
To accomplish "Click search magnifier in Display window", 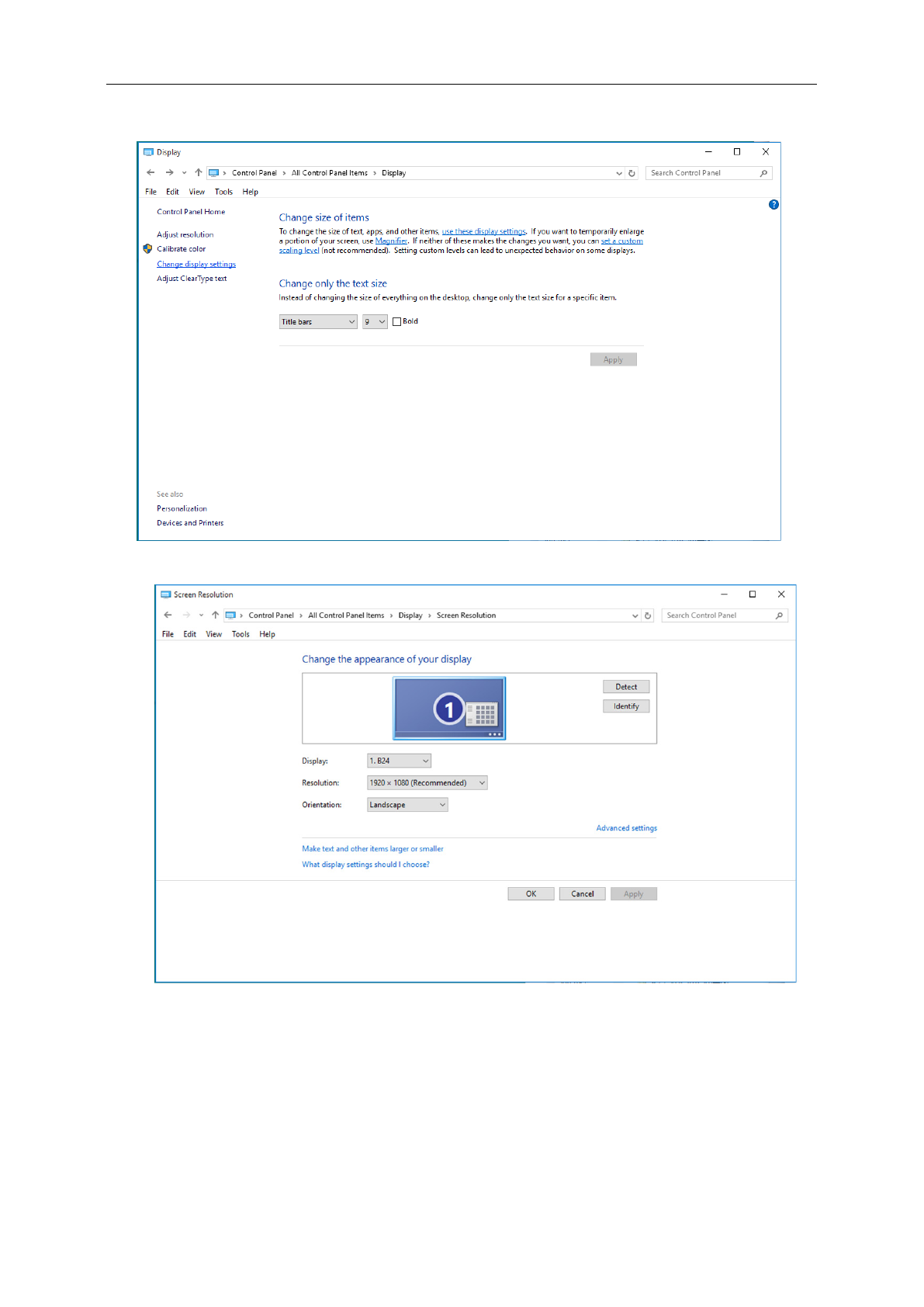I will [x=763, y=173].
